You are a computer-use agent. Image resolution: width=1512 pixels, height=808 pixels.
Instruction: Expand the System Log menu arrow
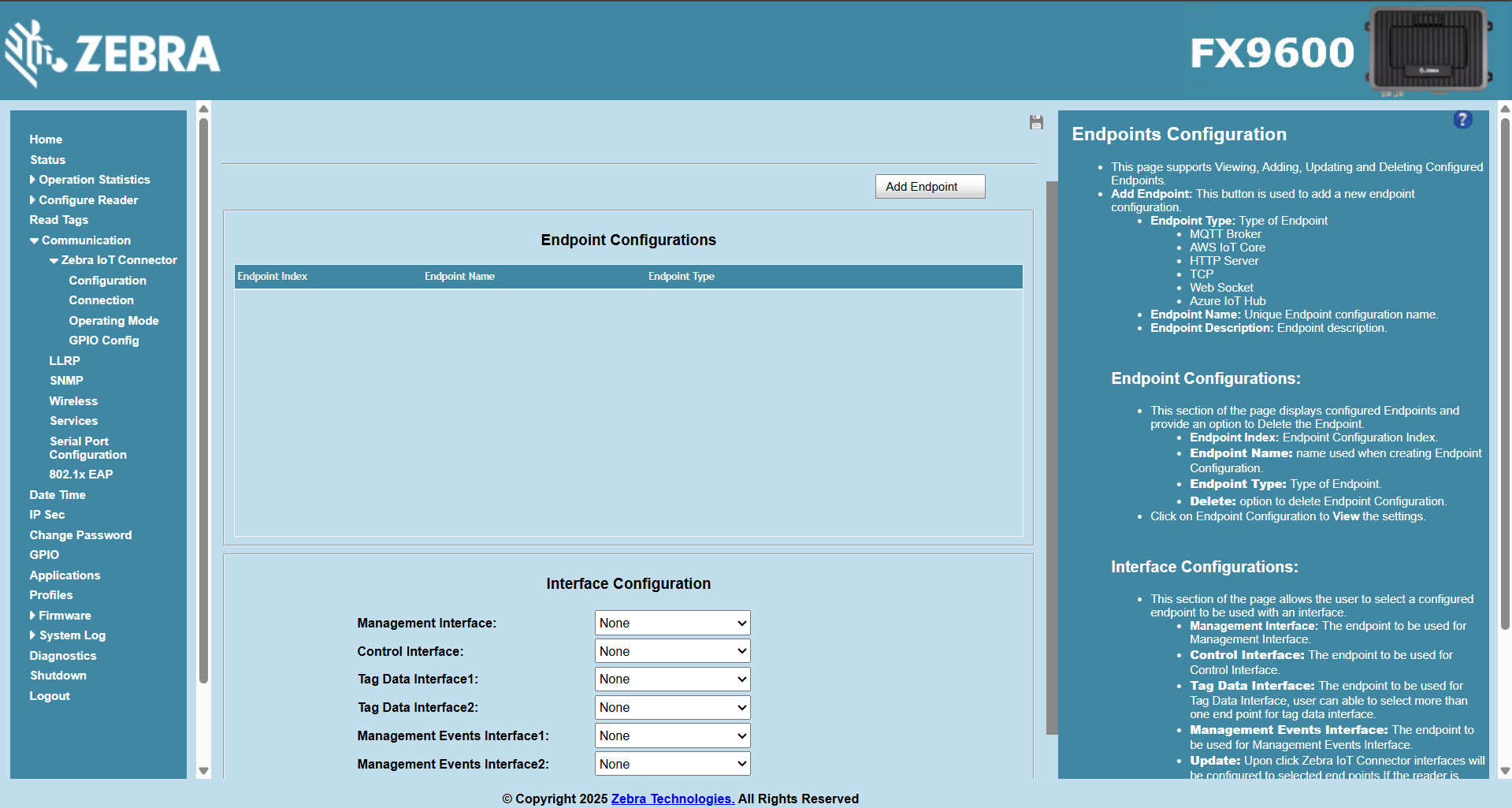33,635
